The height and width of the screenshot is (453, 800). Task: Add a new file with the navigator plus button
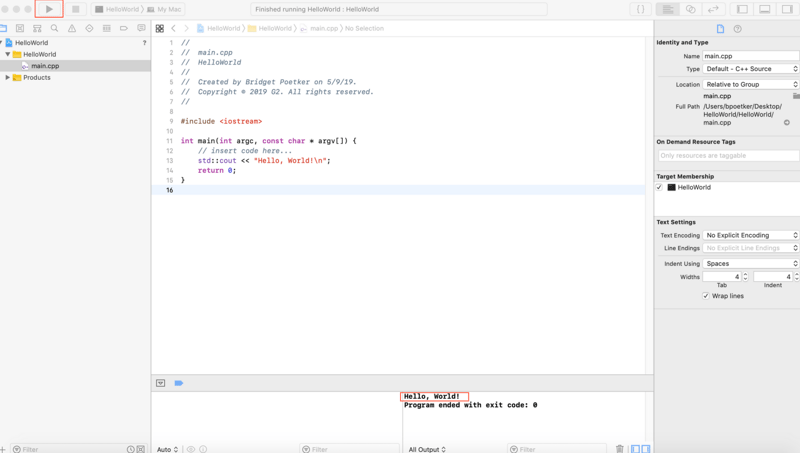[x=3, y=449]
